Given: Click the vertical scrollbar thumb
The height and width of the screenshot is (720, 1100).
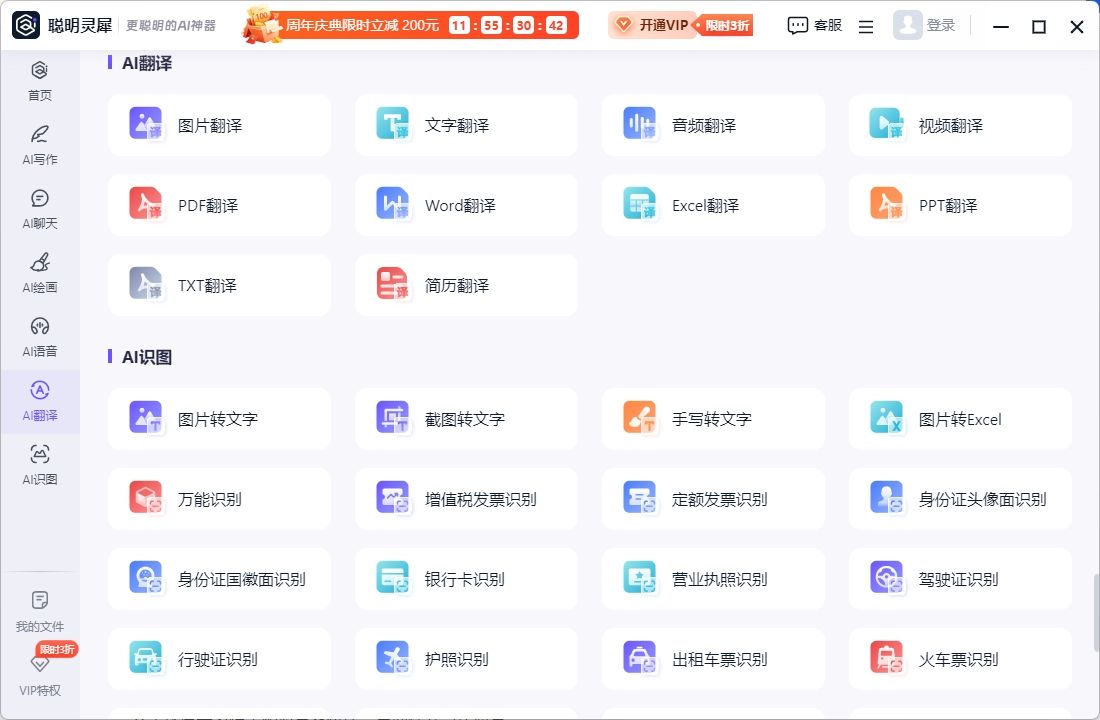Looking at the screenshot, I should coord(1096,613).
